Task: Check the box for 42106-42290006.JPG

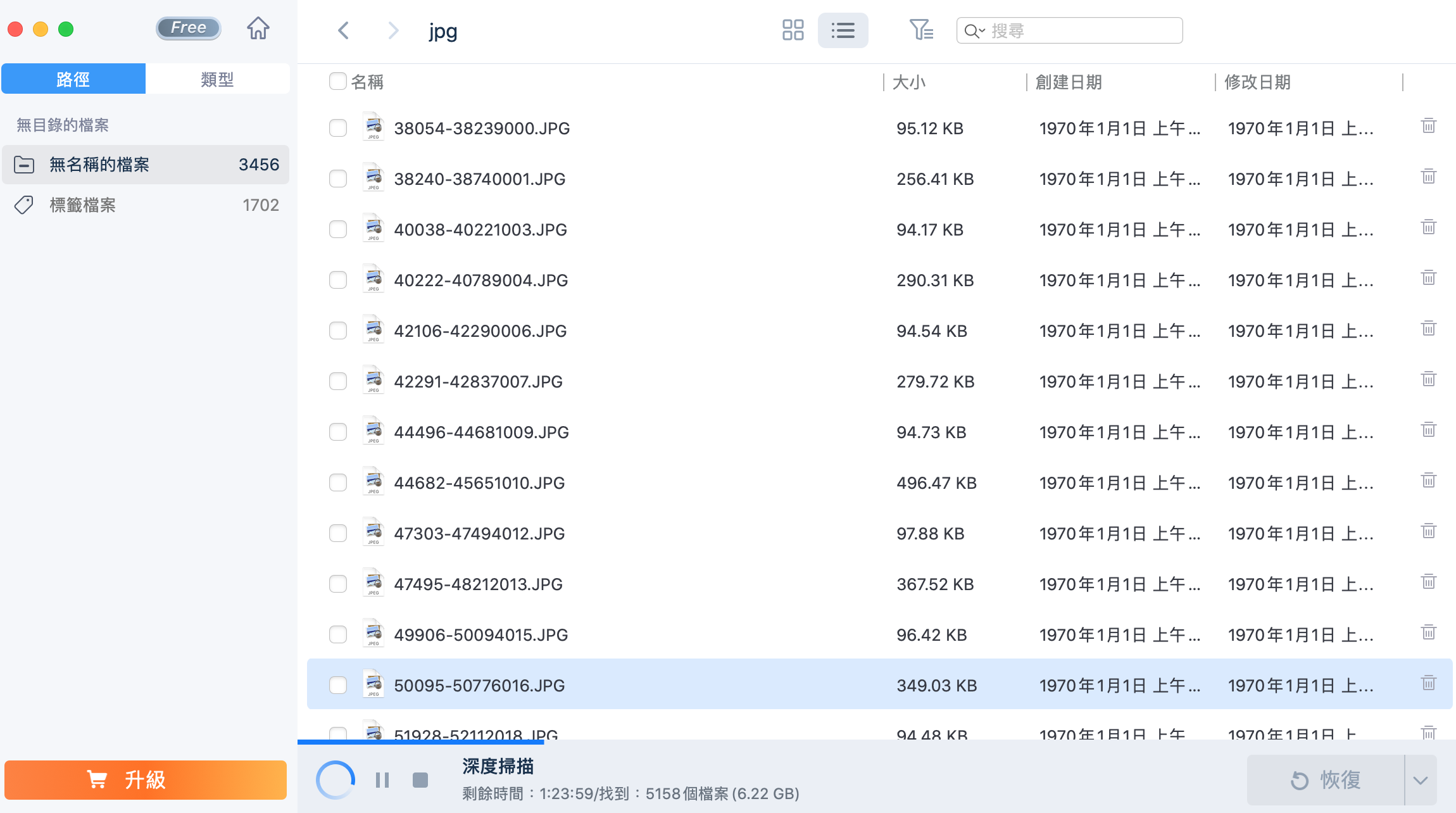Action: [x=338, y=331]
